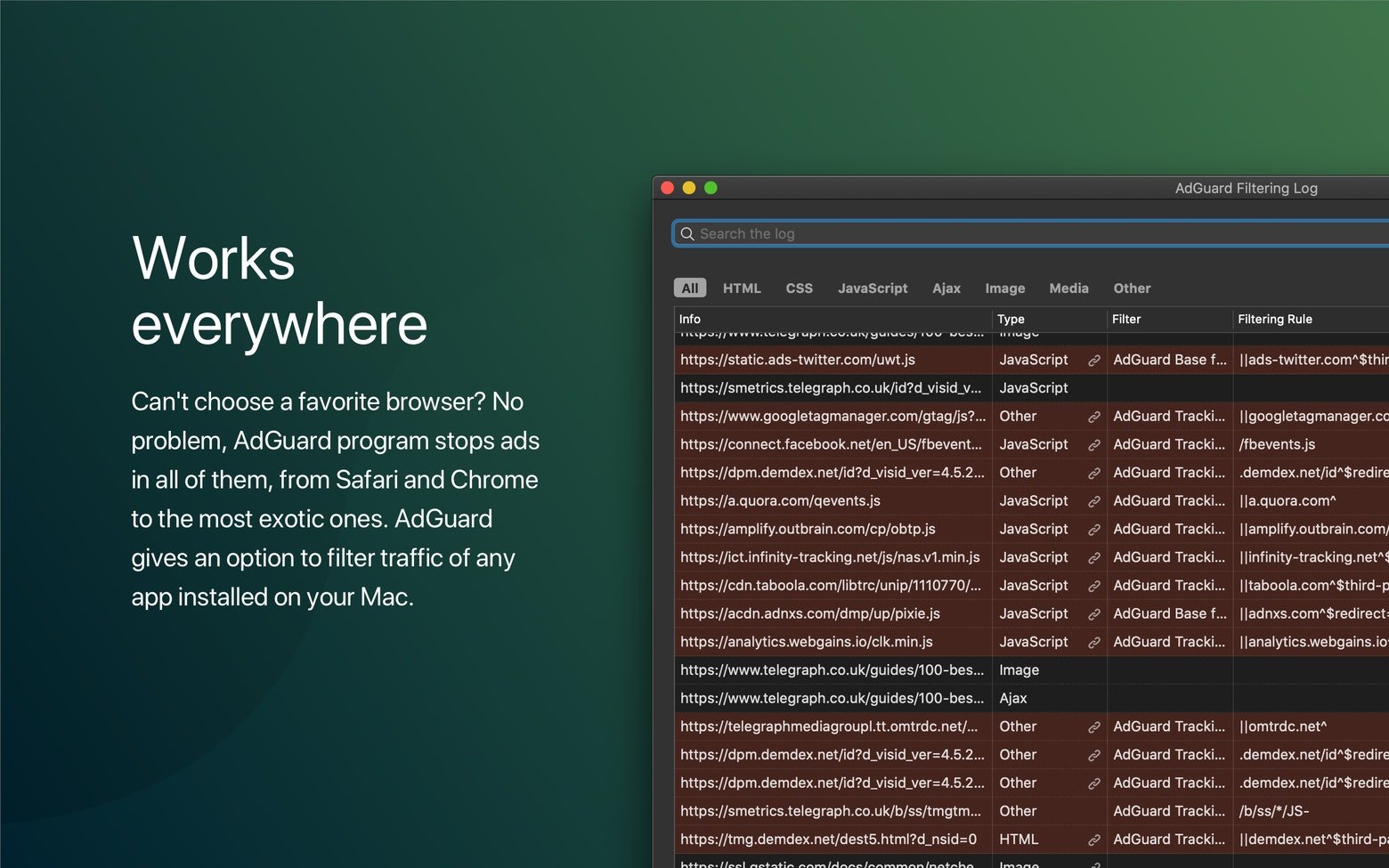Image resolution: width=1389 pixels, height=868 pixels.
Task: Click link icon in connect.facebook.net row
Action: click(x=1093, y=445)
